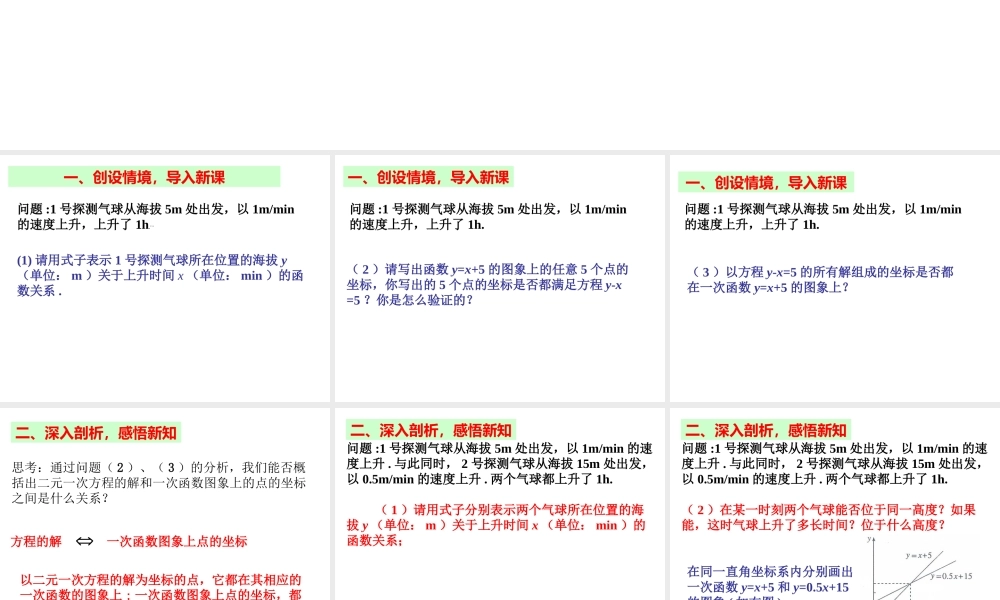The height and width of the screenshot is (600, 1000).
Task: Click the blue text 在同一直角坐标系内分别画出
Action: [x=769, y=570]
